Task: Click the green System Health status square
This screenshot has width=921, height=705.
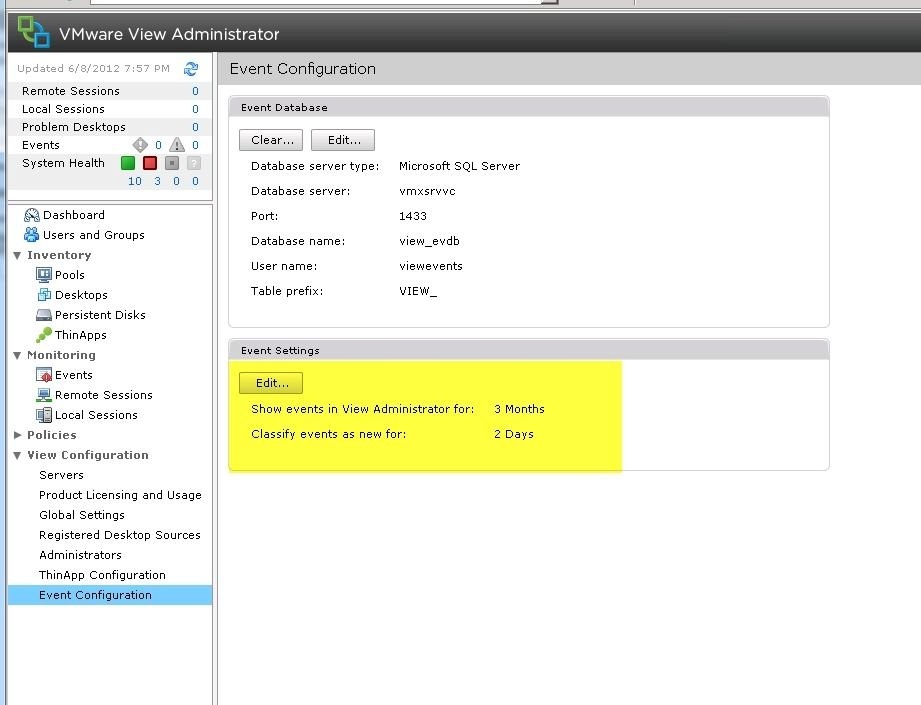Action: 127,163
